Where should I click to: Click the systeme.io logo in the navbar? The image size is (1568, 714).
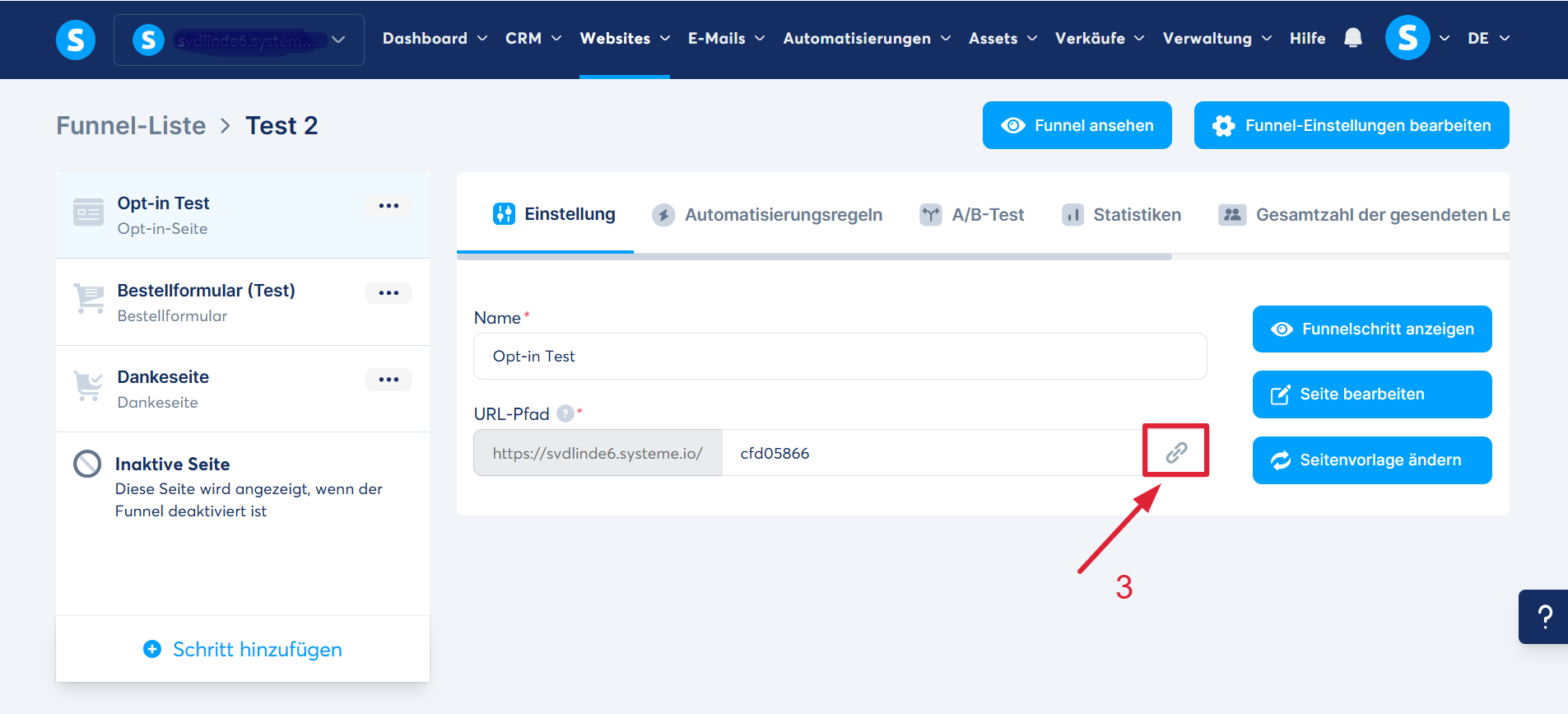76,40
